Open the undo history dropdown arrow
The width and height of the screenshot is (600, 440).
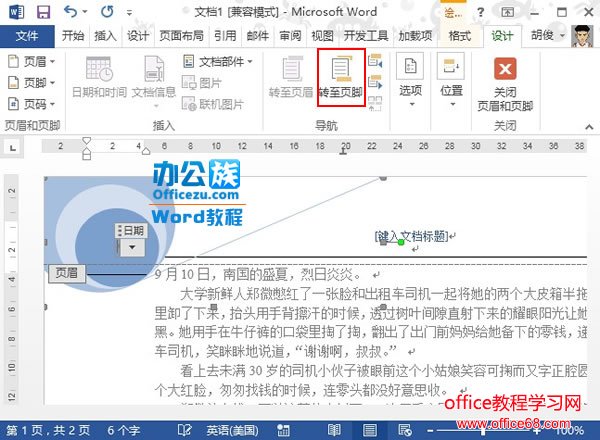coord(85,12)
